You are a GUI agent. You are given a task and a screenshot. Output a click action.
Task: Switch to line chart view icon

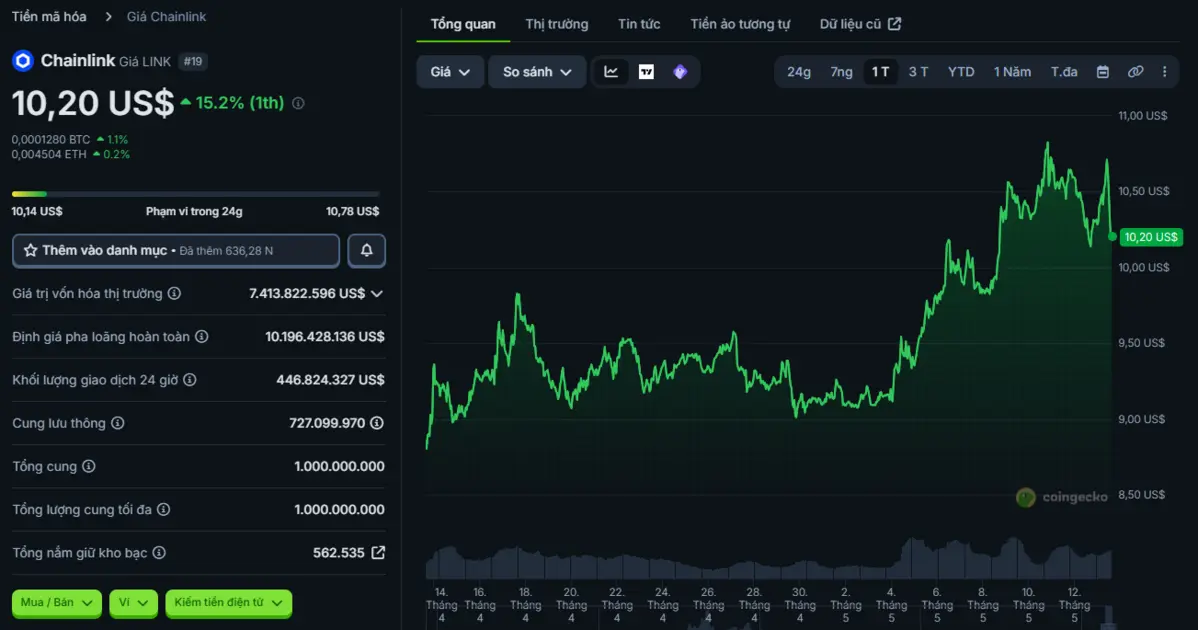tap(611, 72)
